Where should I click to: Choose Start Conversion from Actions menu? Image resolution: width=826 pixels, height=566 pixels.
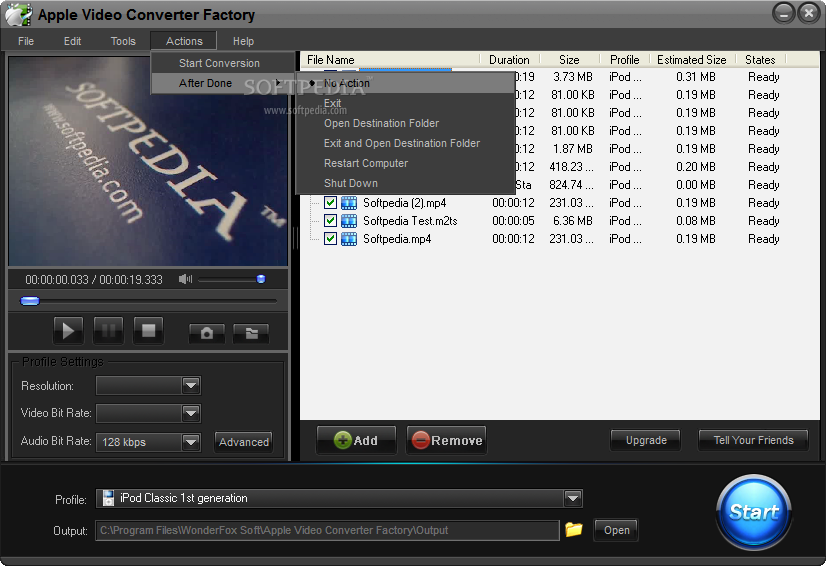click(x=223, y=63)
